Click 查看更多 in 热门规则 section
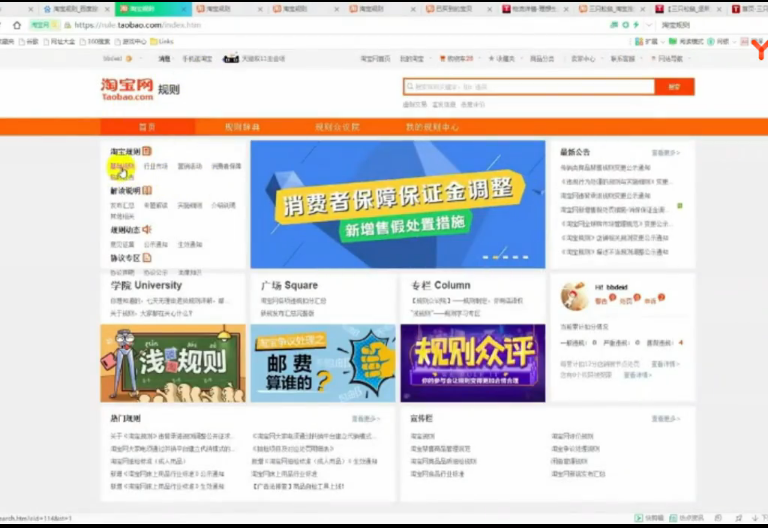 coord(366,419)
